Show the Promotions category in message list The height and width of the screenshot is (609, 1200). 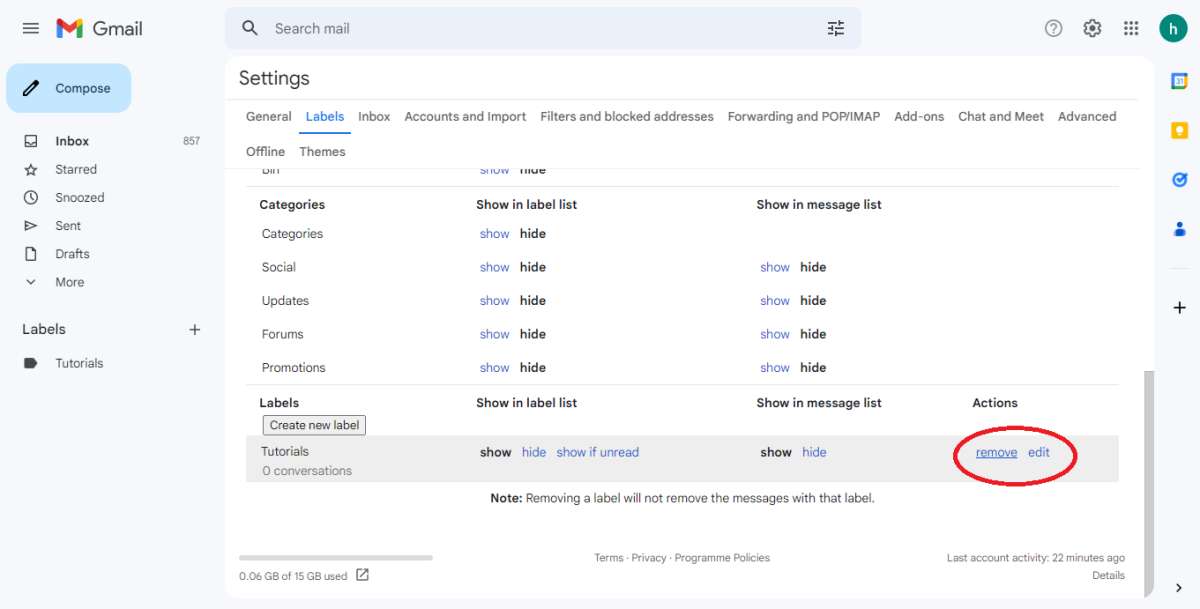(775, 367)
